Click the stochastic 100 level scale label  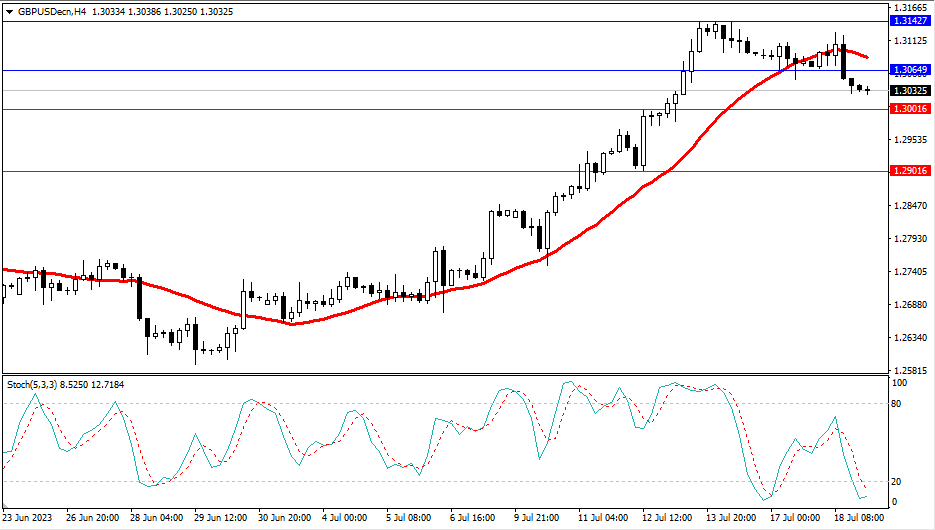coord(899,384)
